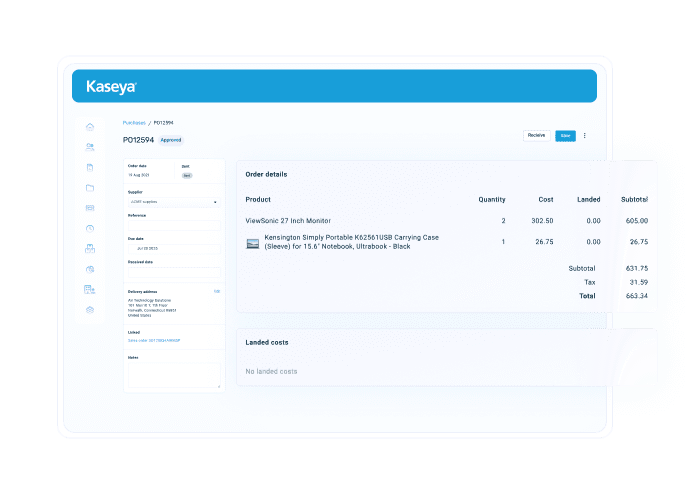694x494 pixels.
Task: Click into the Reference input field
Action: [x=173, y=225]
